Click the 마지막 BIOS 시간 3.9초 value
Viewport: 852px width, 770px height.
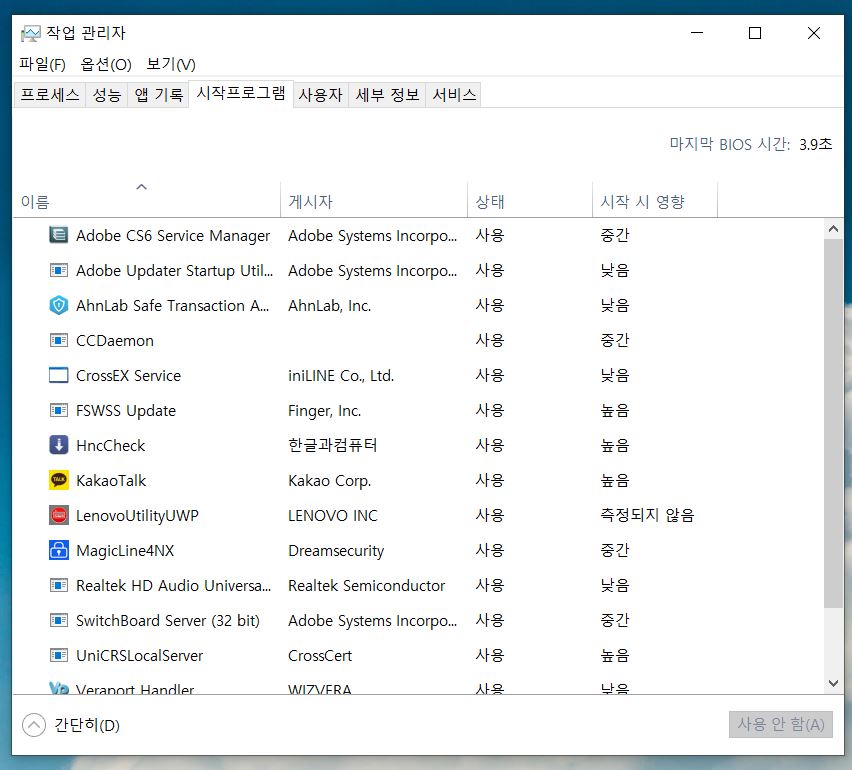pyautogui.click(x=815, y=144)
